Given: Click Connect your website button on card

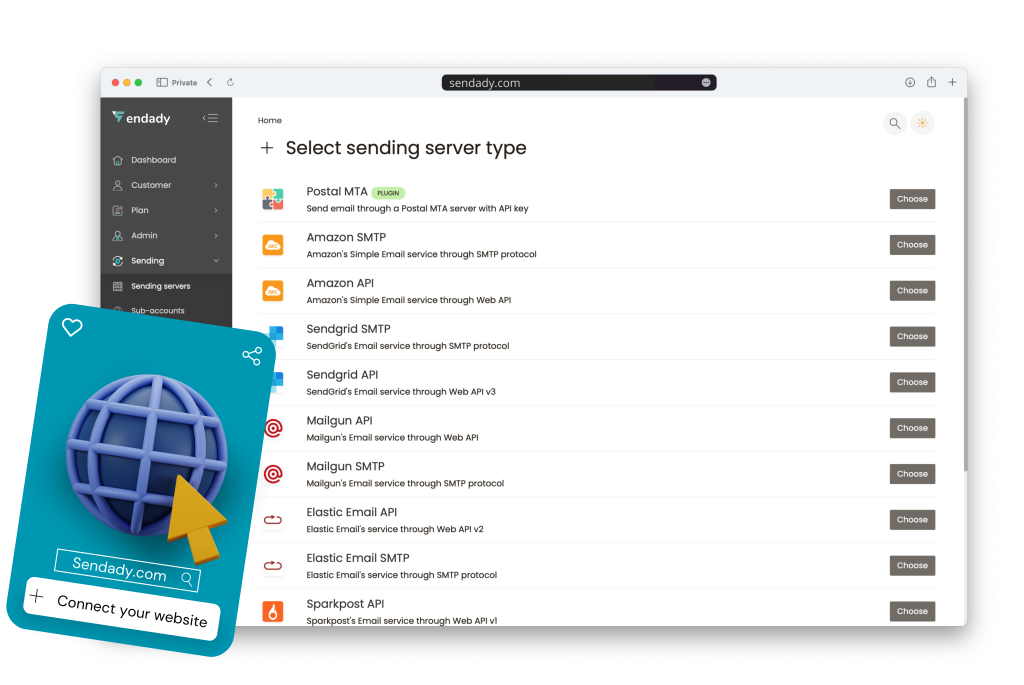Looking at the screenshot, I should coord(122,608).
